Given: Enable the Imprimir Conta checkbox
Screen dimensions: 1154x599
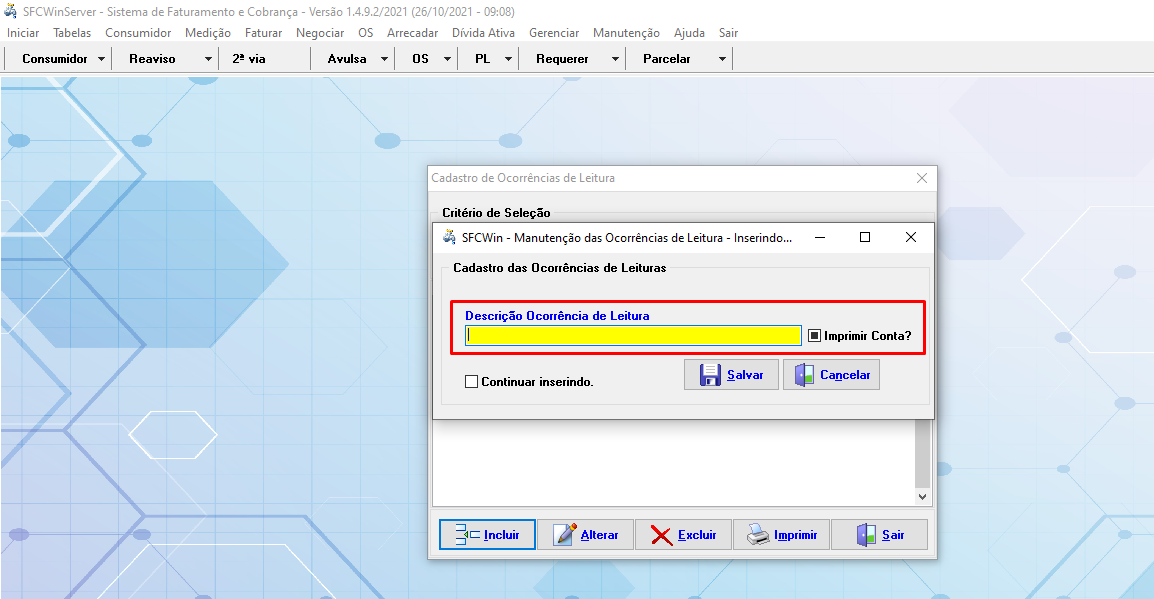Looking at the screenshot, I should coord(815,336).
